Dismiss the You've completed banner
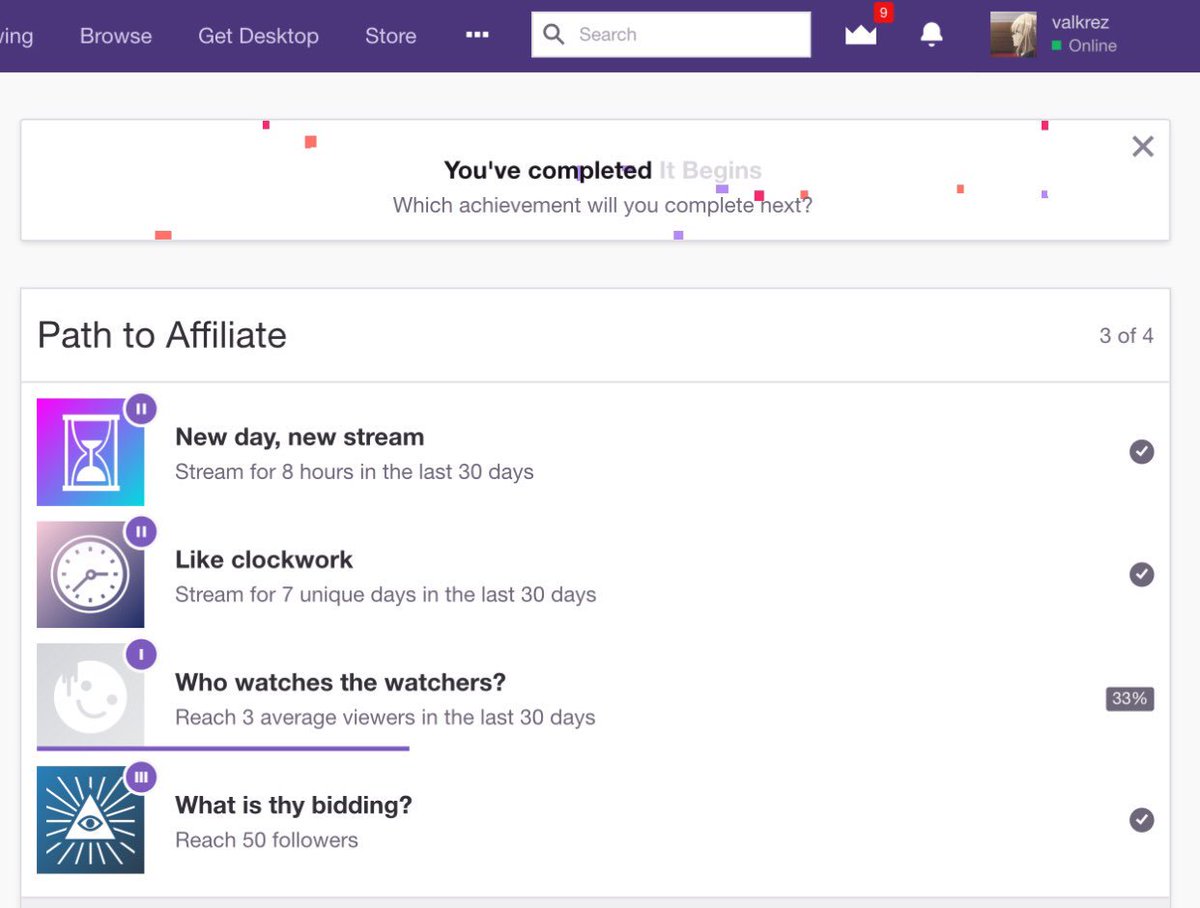 [x=1143, y=147]
